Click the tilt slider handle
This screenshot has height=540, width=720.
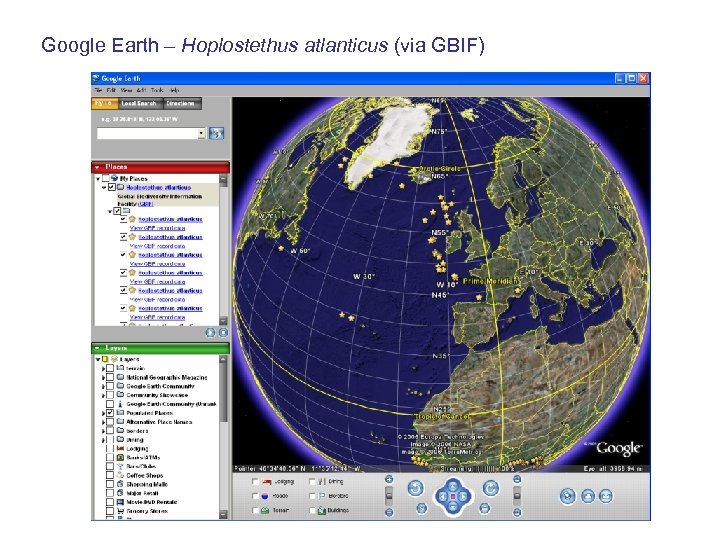pyautogui.click(x=517, y=495)
